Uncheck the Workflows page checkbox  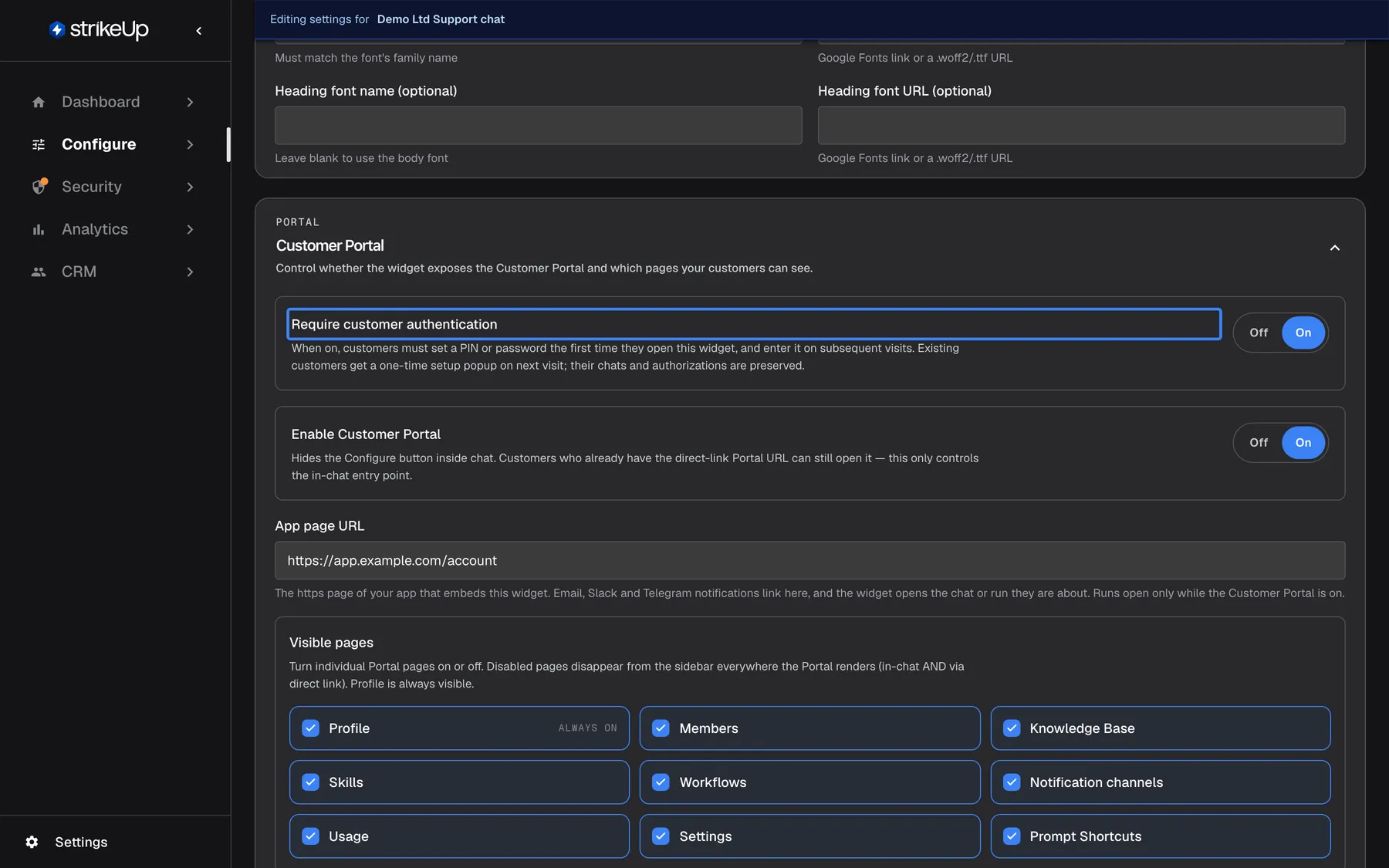[x=661, y=782]
